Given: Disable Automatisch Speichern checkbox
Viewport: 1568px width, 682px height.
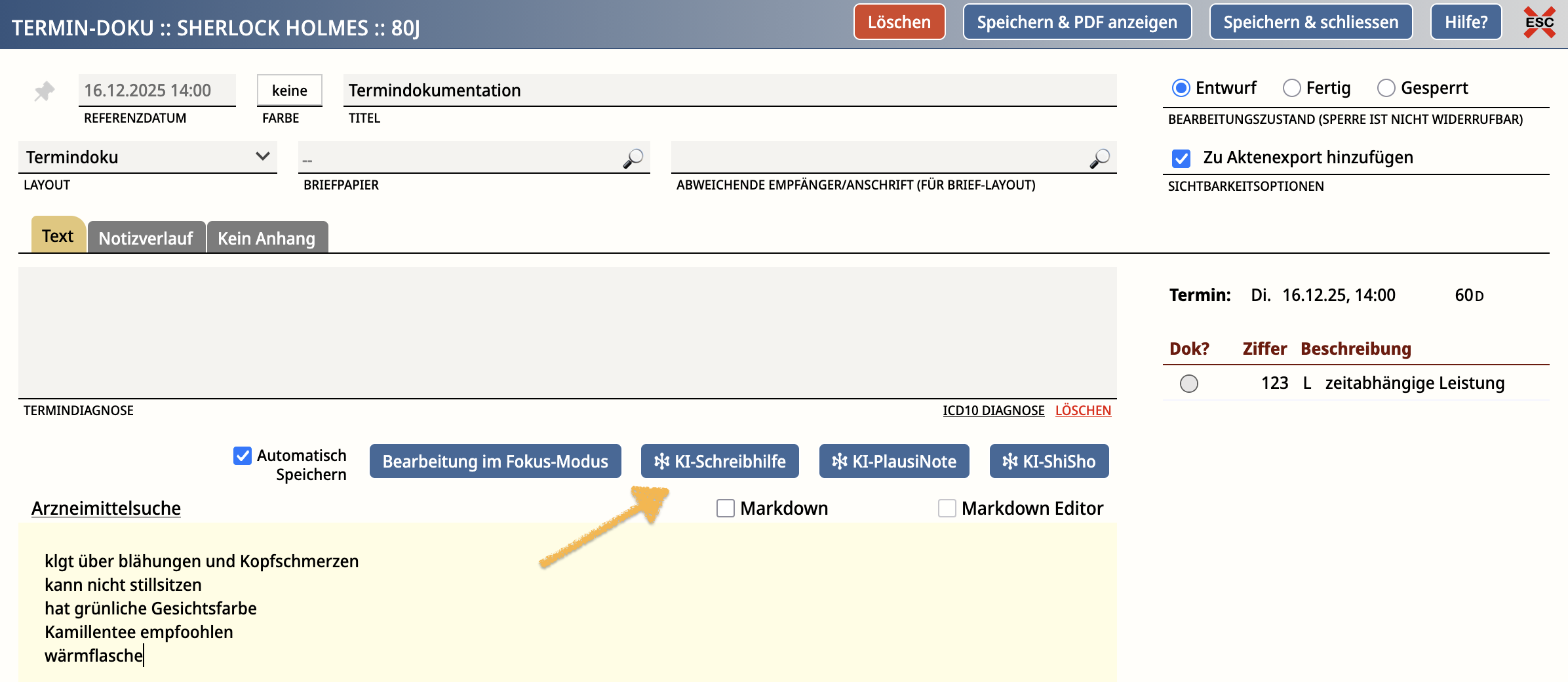Looking at the screenshot, I should (243, 456).
